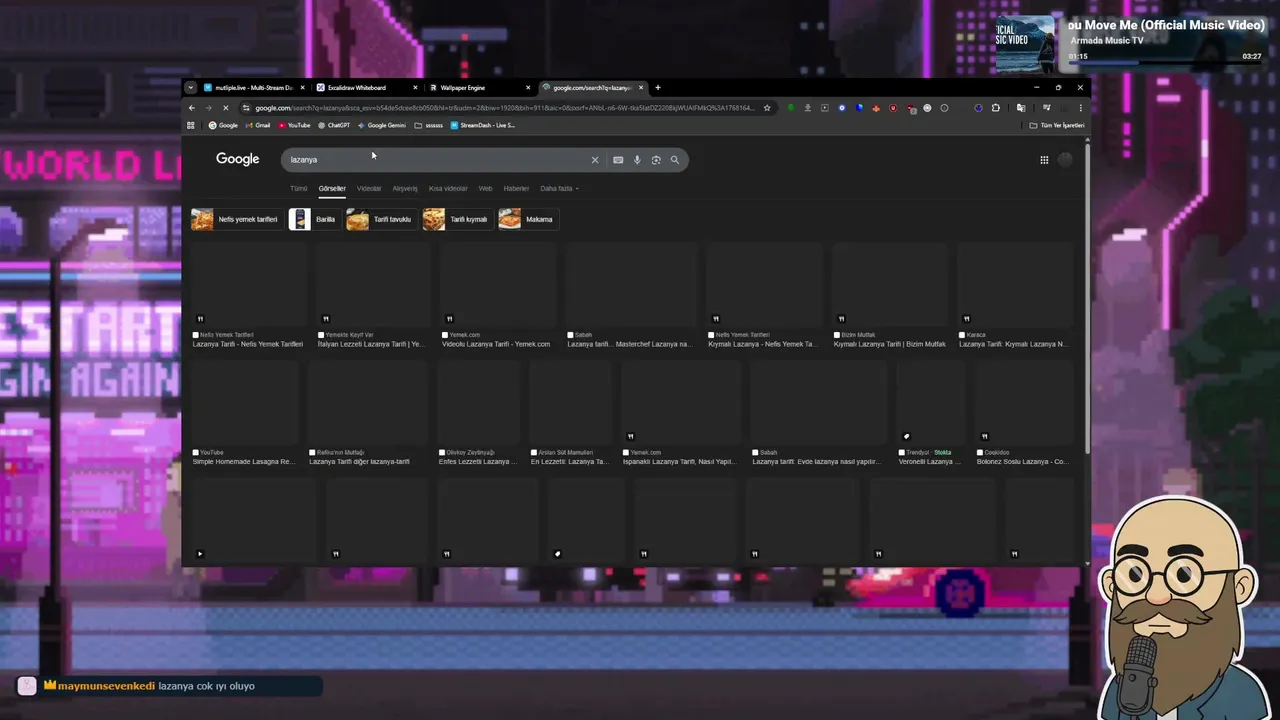Image resolution: width=1280 pixels, height=720 pixels.
Task: Click the browser address bar URL
Action: coord(505,108)
